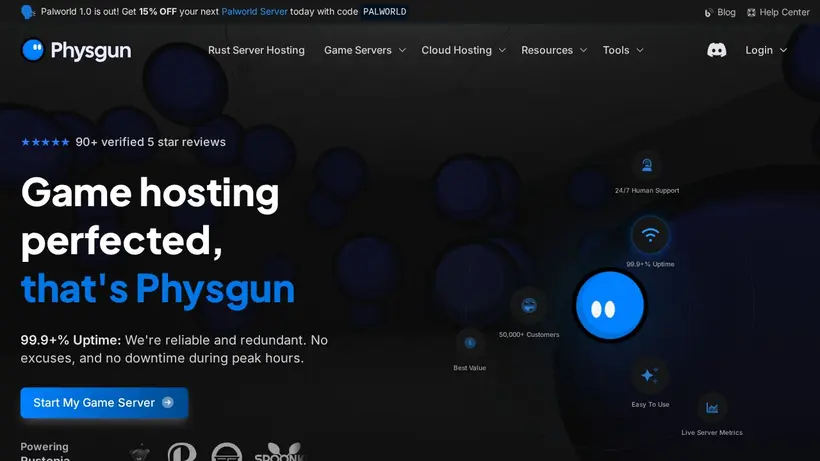
Task: Click the 50,000+ Customers smiley icon
Action: point(529,305)
